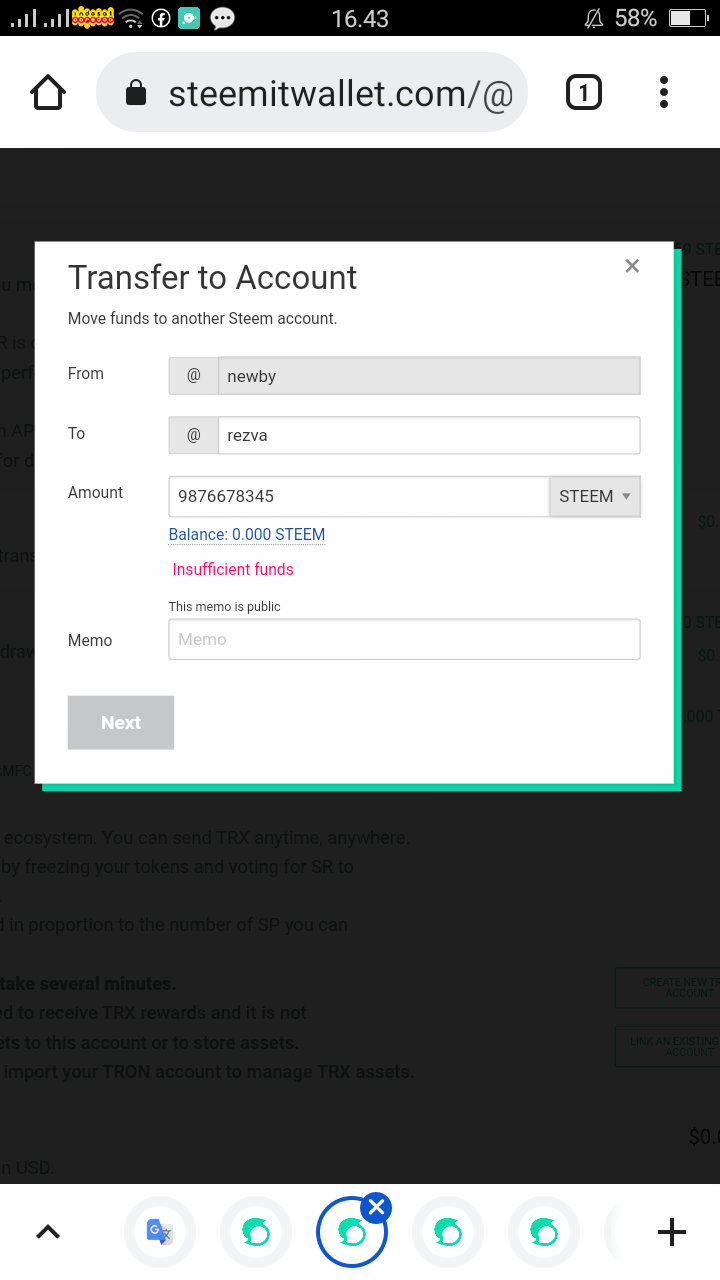This screenshot has width=720, height=1280.
Task: Tap the Google Translate tab icon
Action: (160, 1232)
